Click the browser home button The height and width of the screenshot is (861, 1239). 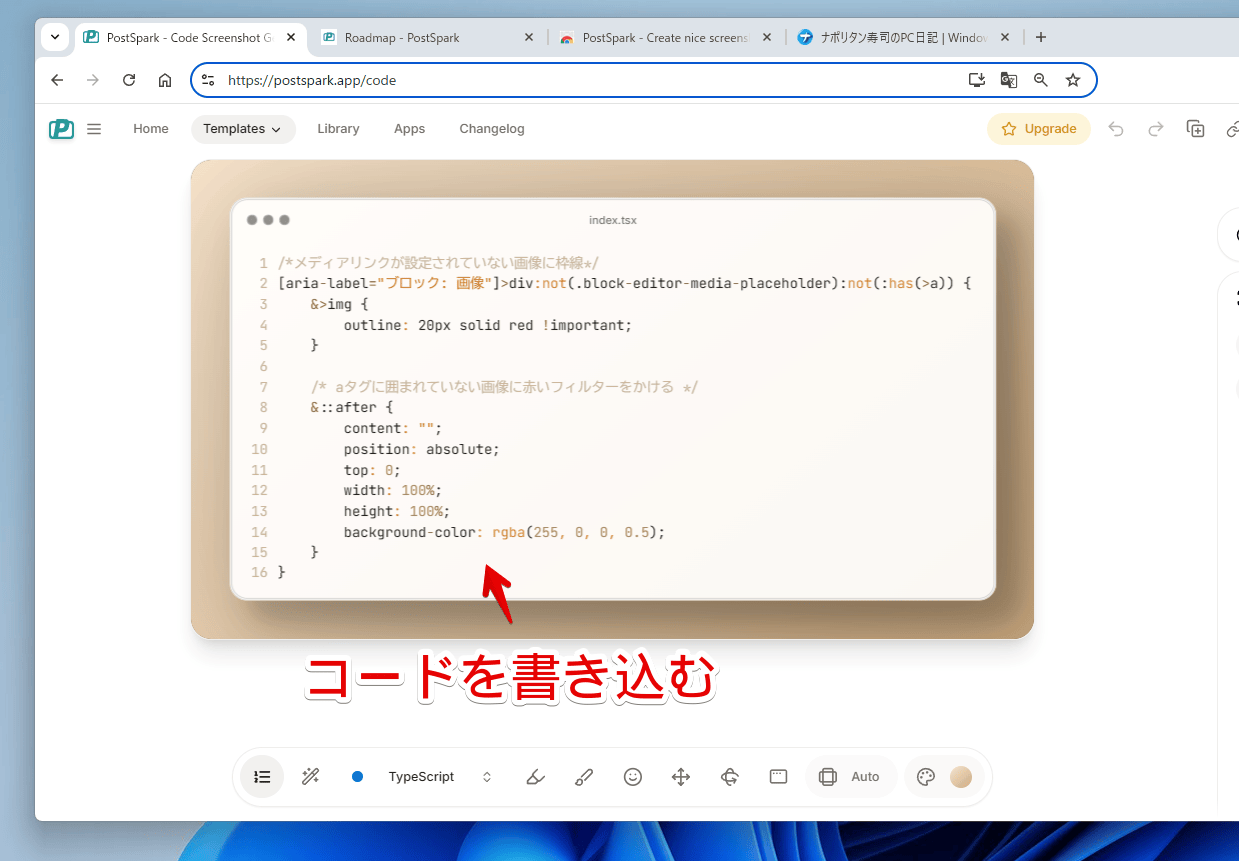(165, 80)
